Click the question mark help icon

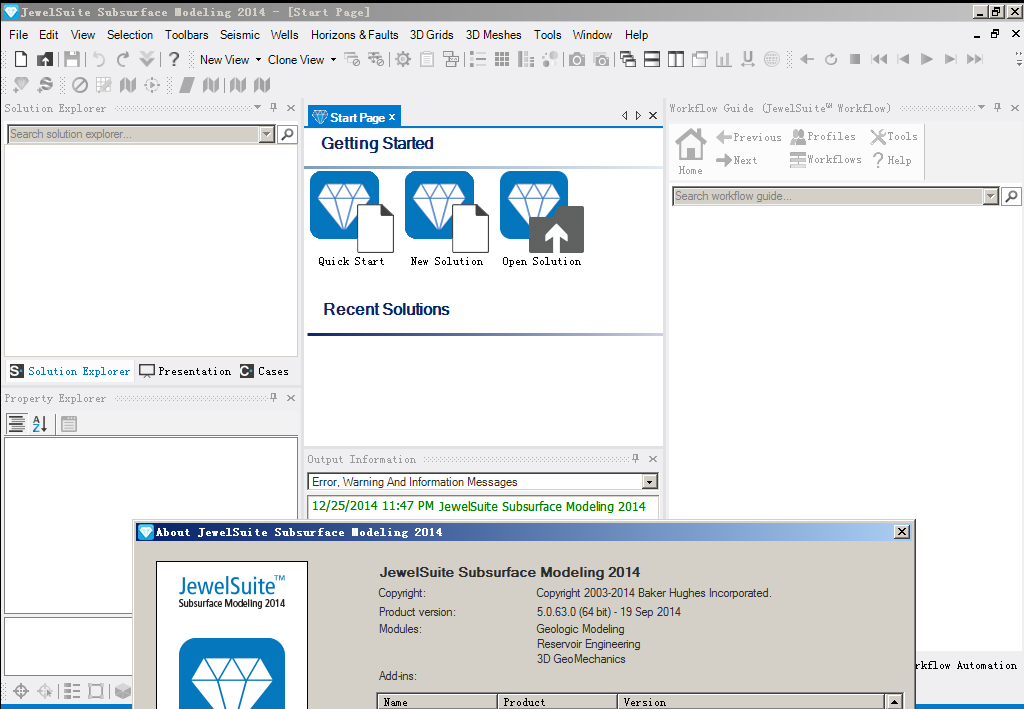point(174,59)
